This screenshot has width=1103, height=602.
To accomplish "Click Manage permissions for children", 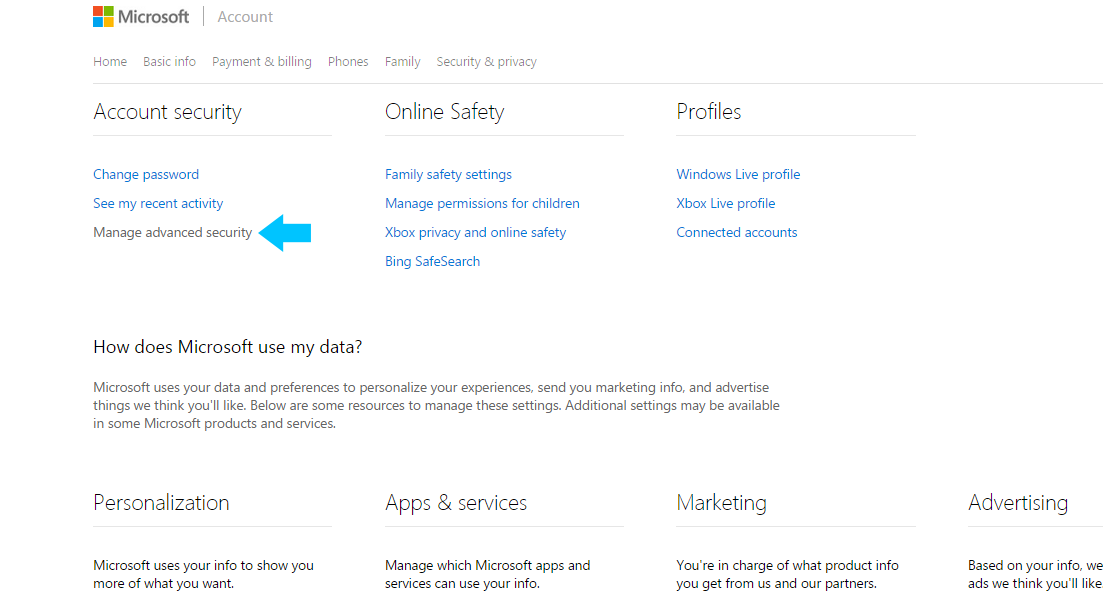I will [482, 203].
